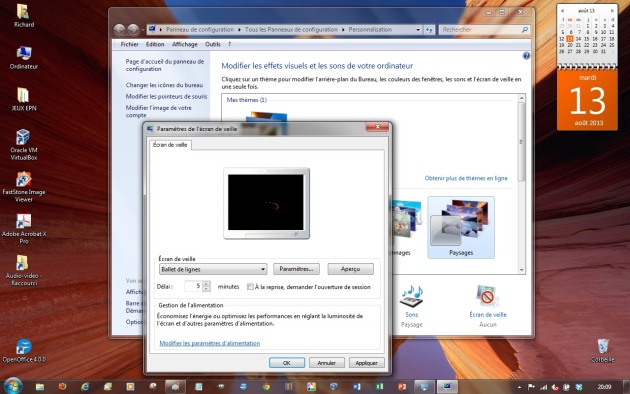Open the Affichage menu
This screenshot has height=394, width=630.
click(184, 44)
